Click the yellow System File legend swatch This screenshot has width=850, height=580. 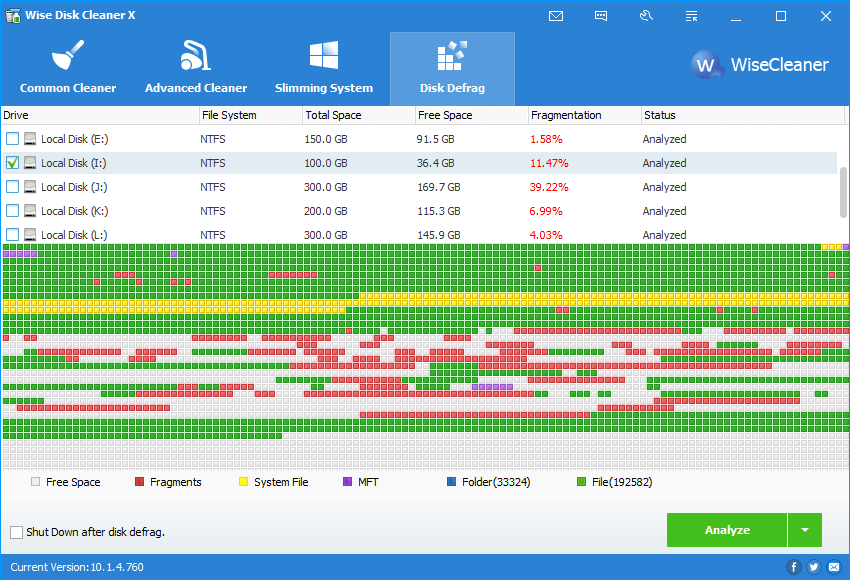click(x=243, y=481)
